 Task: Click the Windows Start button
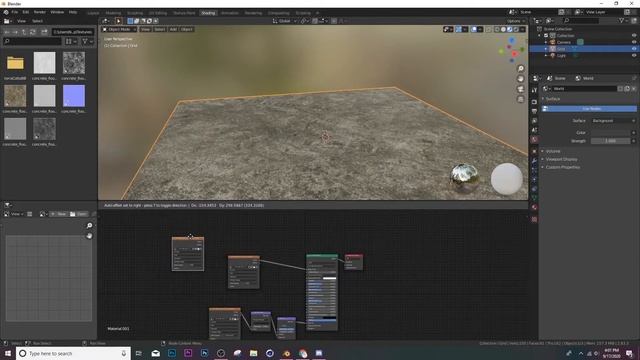pyautogui.click(x=7, y=353)
